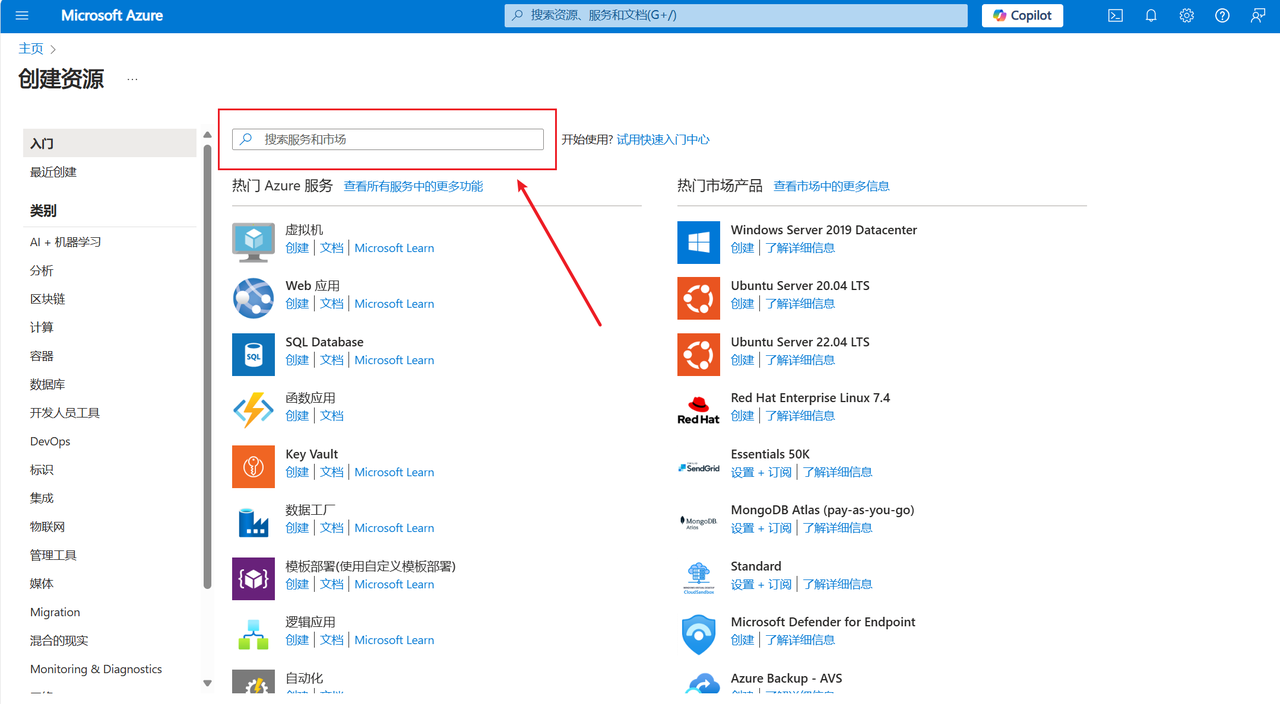Click the Key Vault service icon

(253, 467)
